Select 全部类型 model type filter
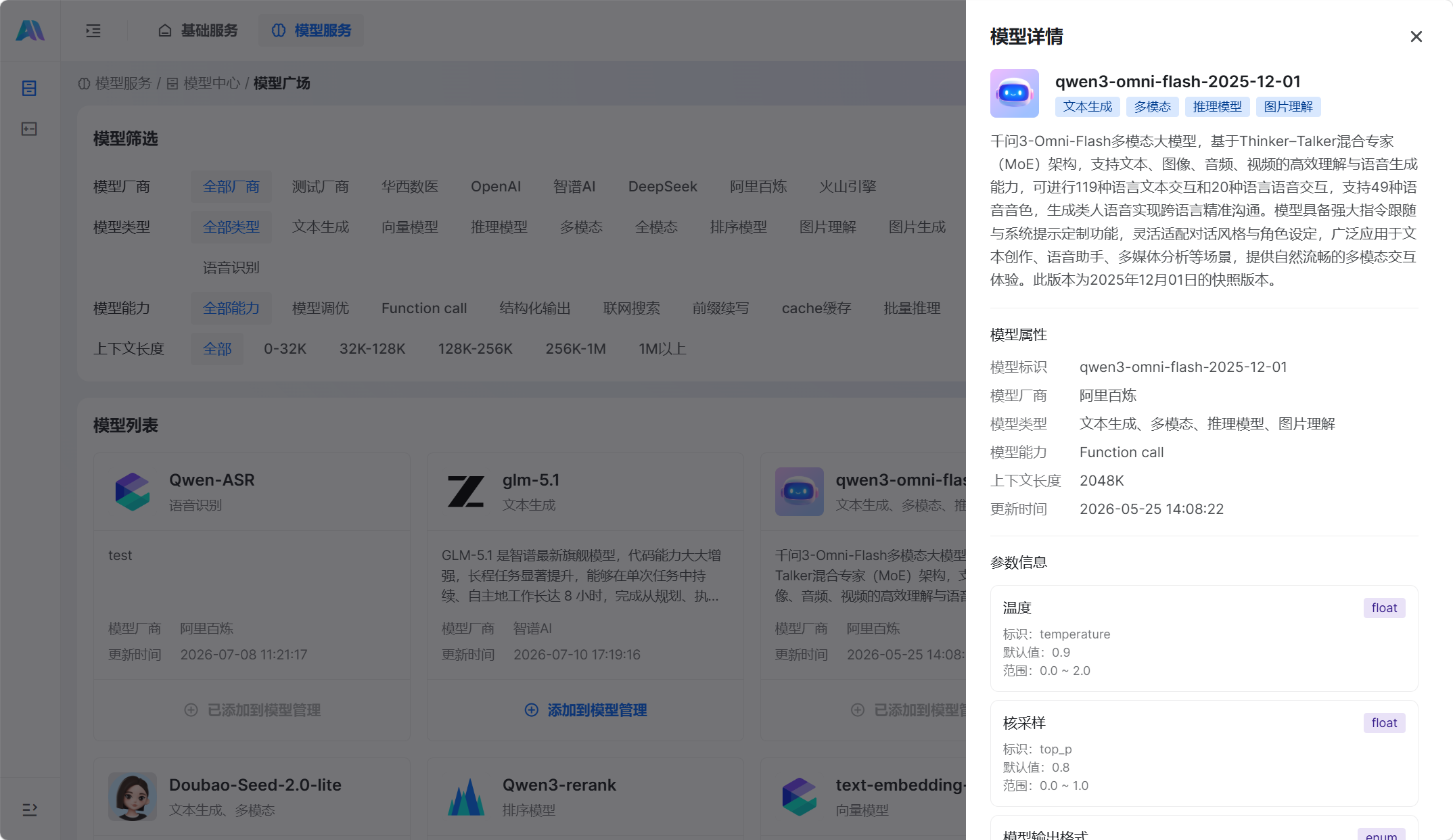This screenshot has height=840, width=1453. (x=231, y=227)
